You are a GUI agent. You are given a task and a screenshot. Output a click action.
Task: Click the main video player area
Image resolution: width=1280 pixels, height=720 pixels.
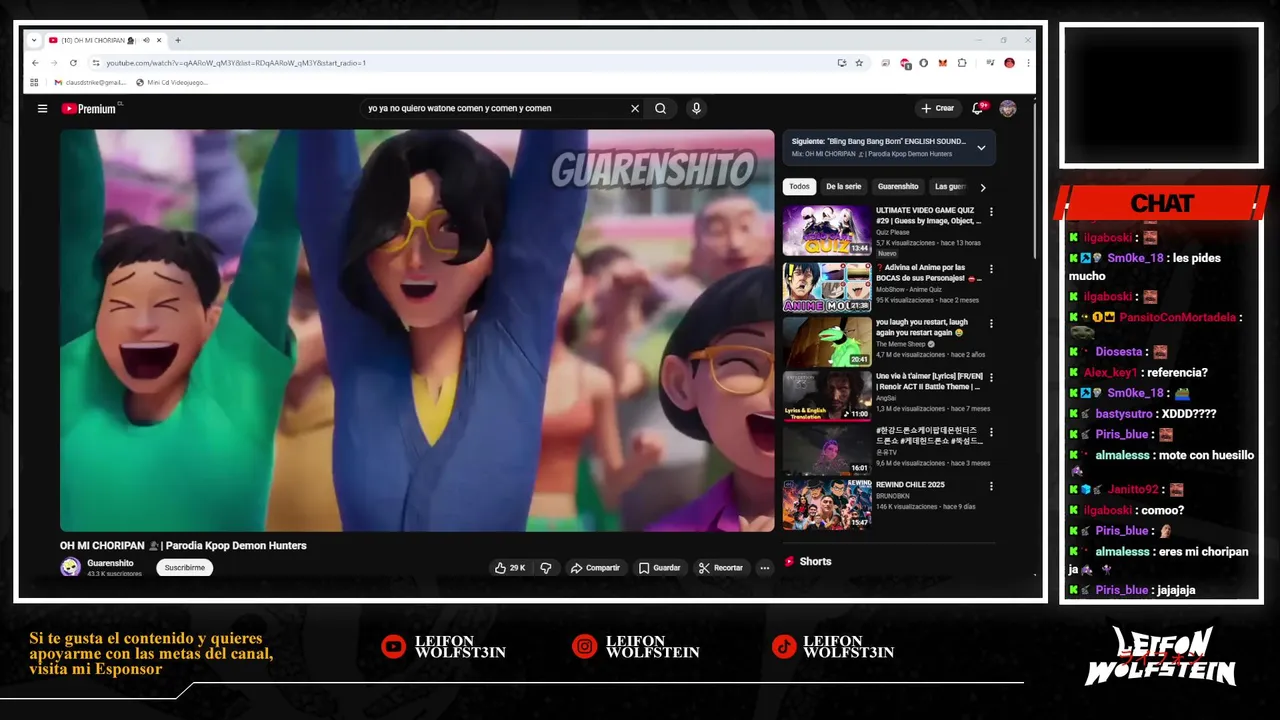(x=417, y=330)
